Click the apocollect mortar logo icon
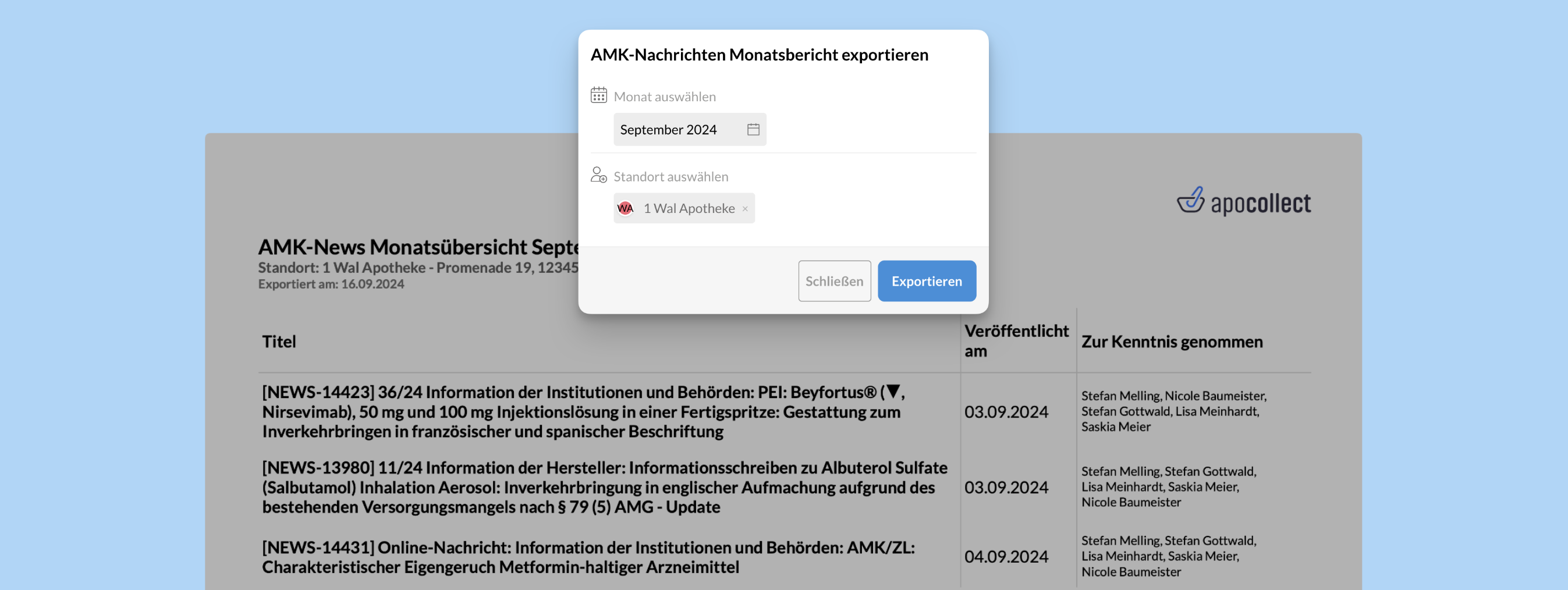Image resolution: width=1568 pixels, height=590 pixels. (x=1191, y=201)
